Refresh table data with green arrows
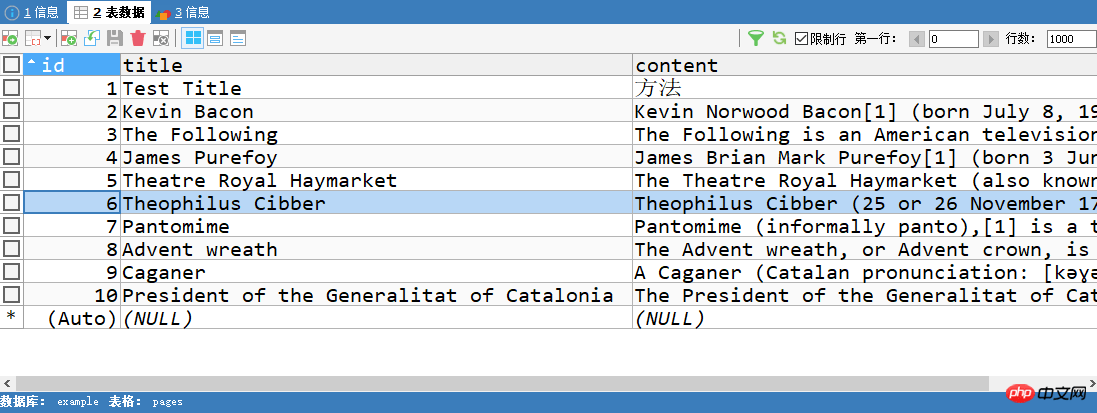 point(779,38)
